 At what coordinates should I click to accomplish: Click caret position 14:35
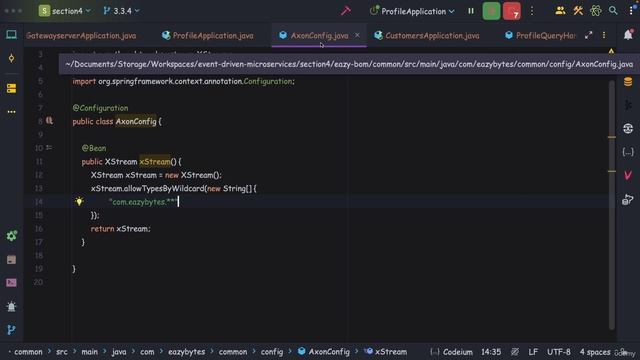(x=491, y=352)
